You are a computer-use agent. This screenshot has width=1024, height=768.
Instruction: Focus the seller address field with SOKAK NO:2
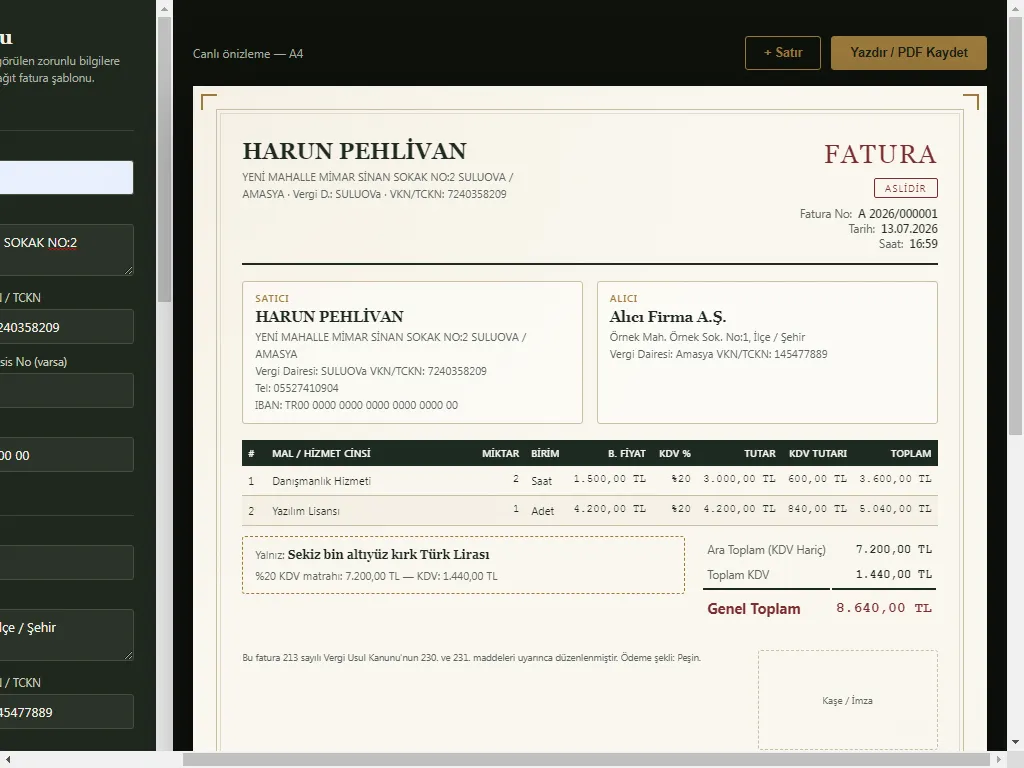pyautogui.click(x=66, y=249)
